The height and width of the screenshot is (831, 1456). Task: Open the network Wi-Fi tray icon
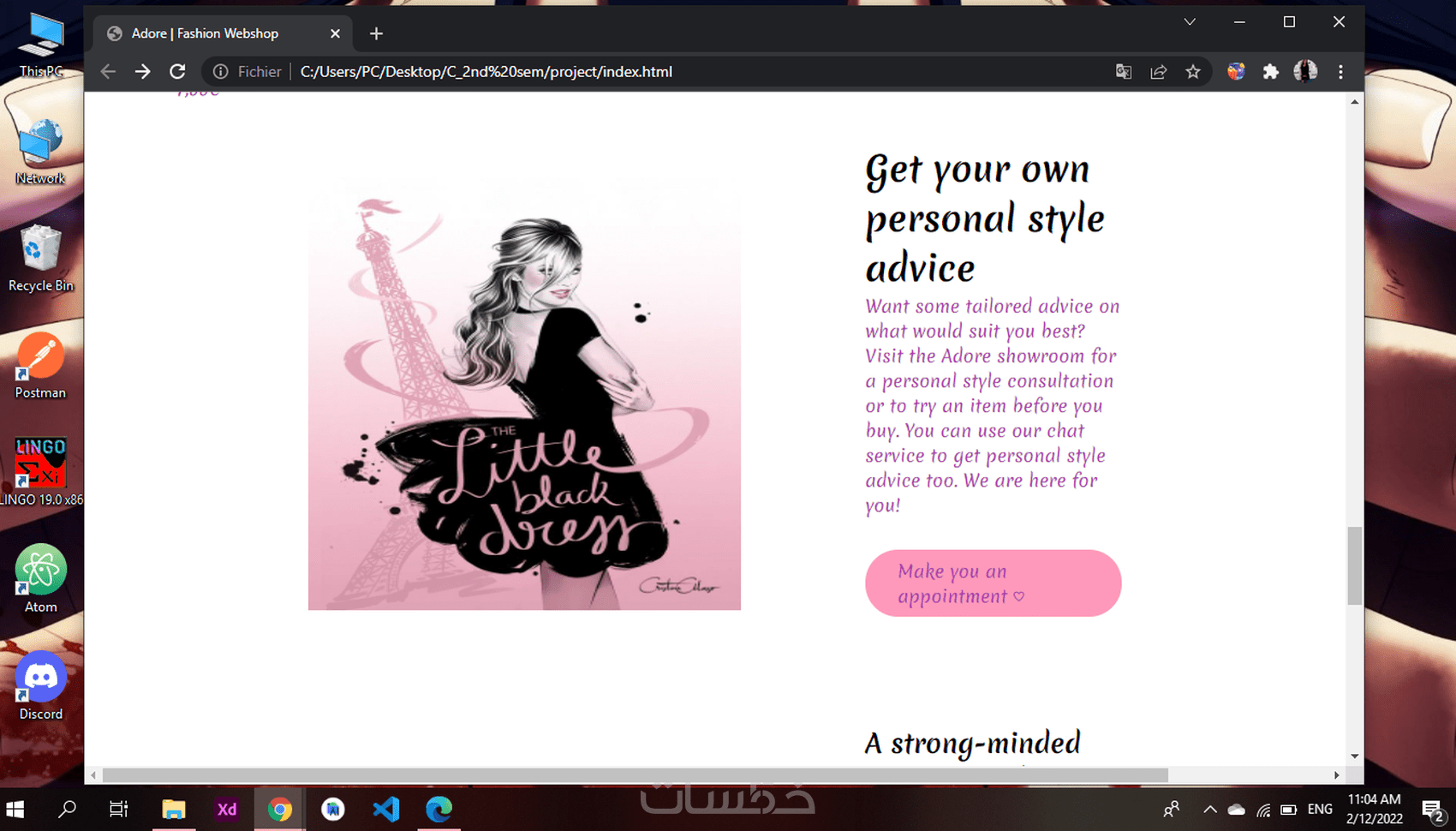pos(1263,810)
